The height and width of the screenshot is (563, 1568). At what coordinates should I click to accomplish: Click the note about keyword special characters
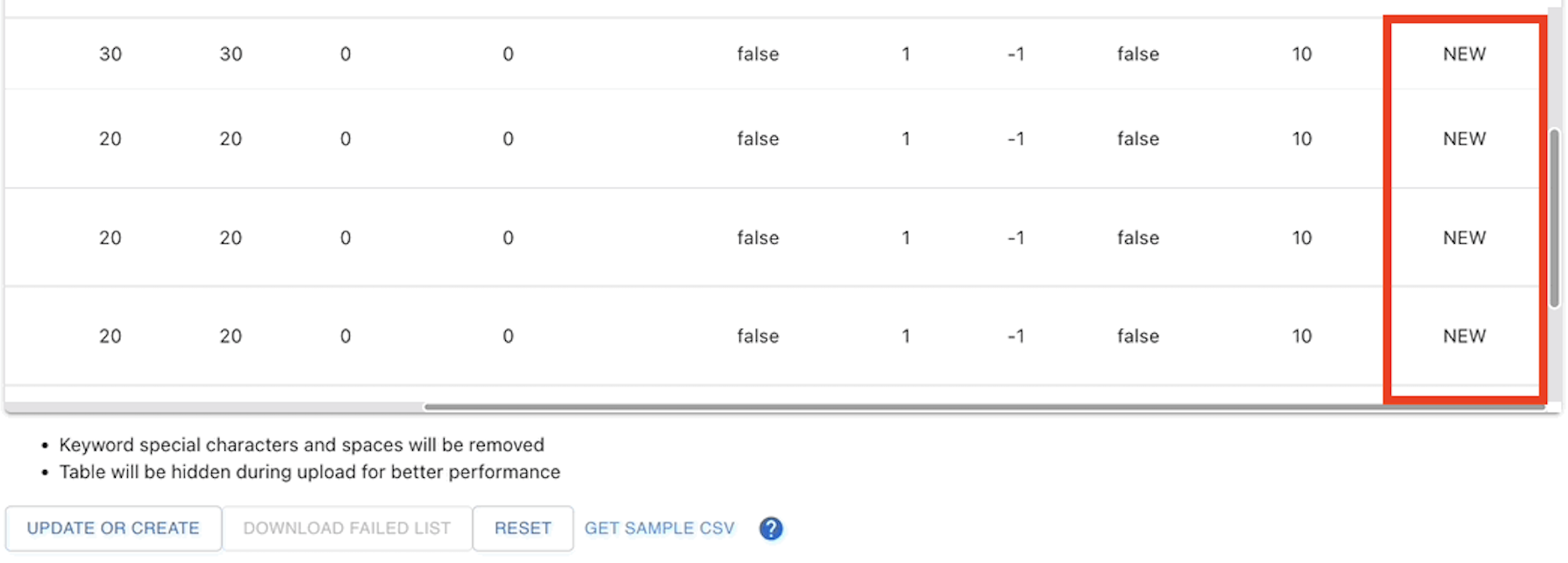point(301,445)
